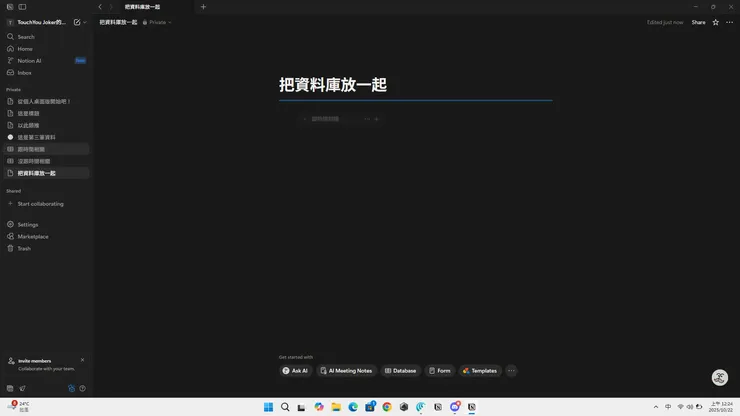Open the help question mark icon
740x416 pixels.
click(x=83, y=388)
